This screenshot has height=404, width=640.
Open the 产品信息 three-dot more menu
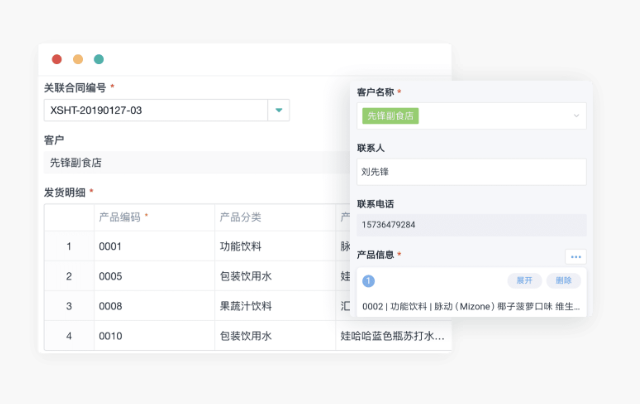[x=576, y=257]
